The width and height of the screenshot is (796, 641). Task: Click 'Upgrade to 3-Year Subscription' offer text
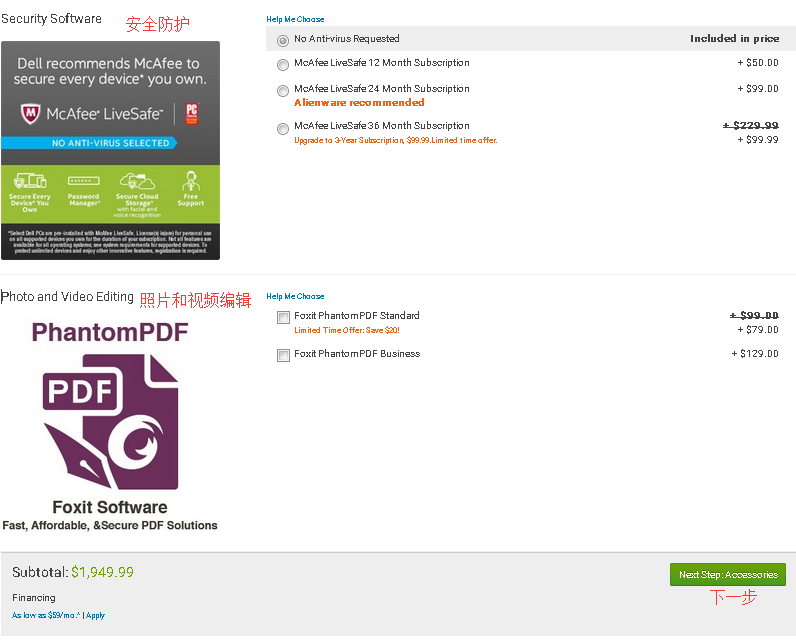395,140
